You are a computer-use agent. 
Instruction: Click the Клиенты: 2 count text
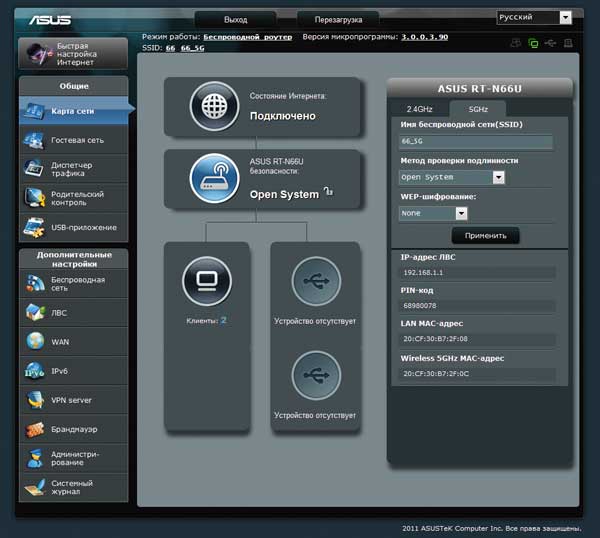(206, 321)
